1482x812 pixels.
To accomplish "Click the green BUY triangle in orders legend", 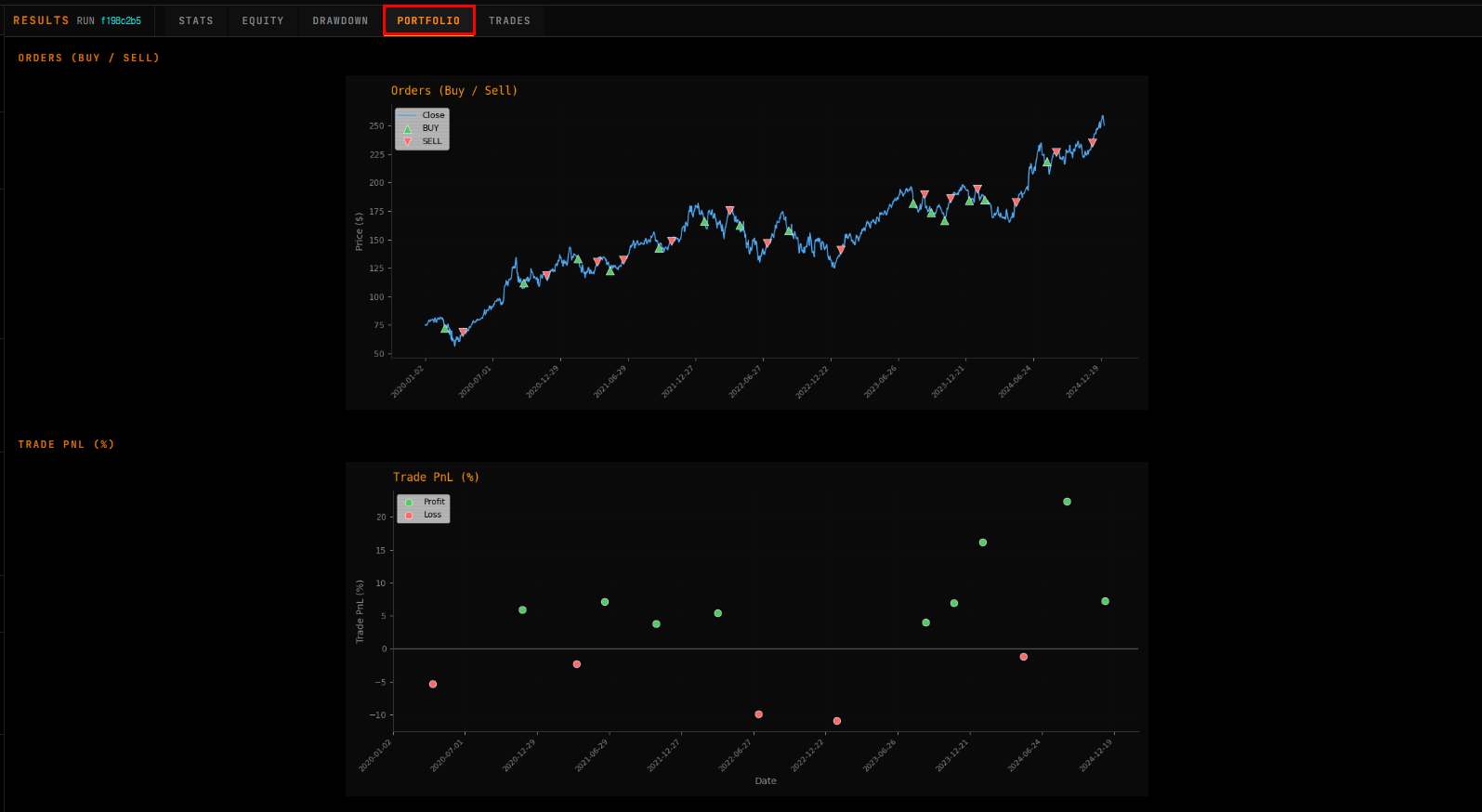I will 407,129.
